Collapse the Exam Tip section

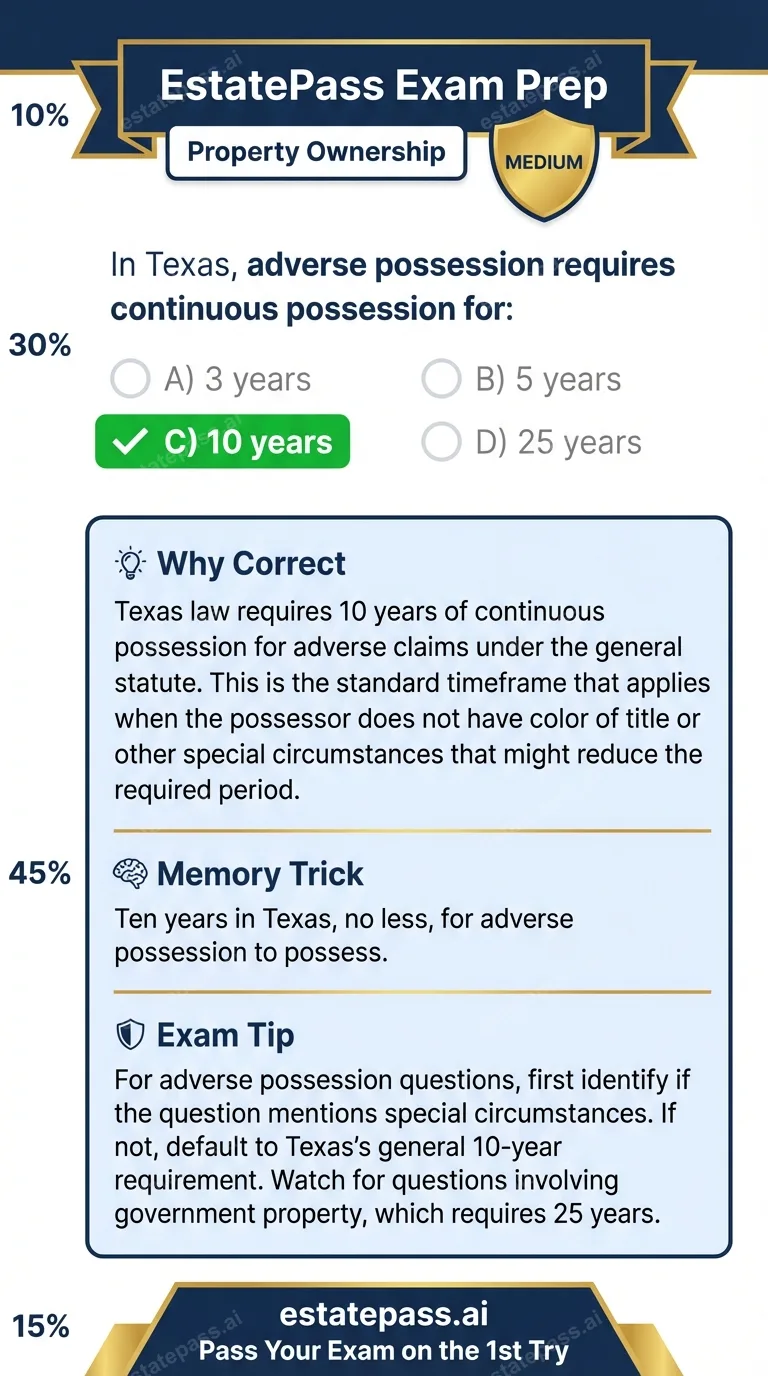pos(224,1035)
